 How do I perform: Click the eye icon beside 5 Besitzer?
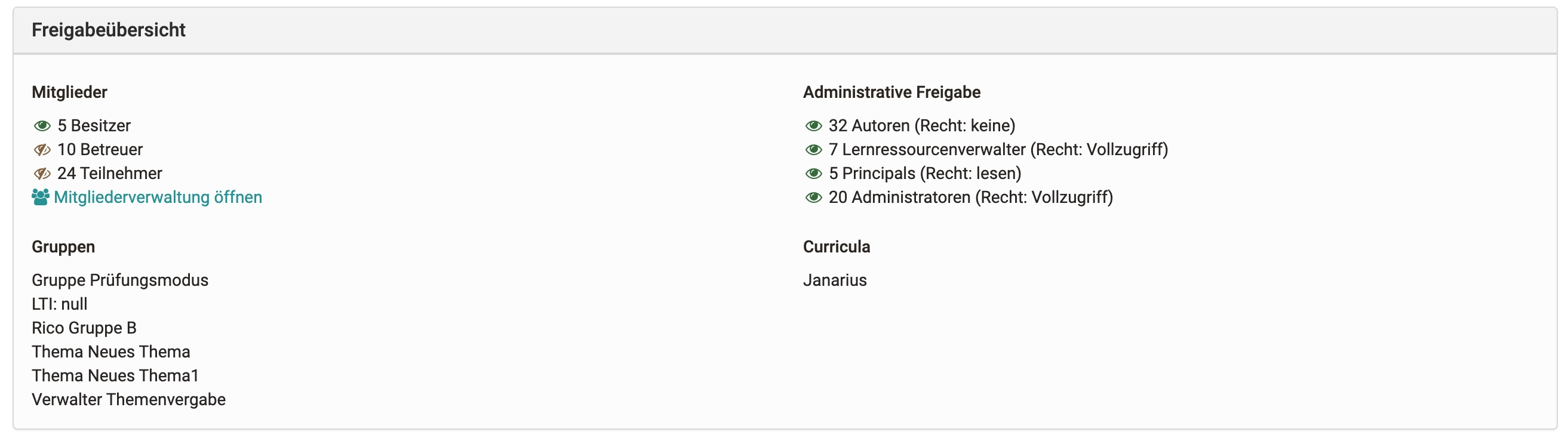[x=42, y=126]
